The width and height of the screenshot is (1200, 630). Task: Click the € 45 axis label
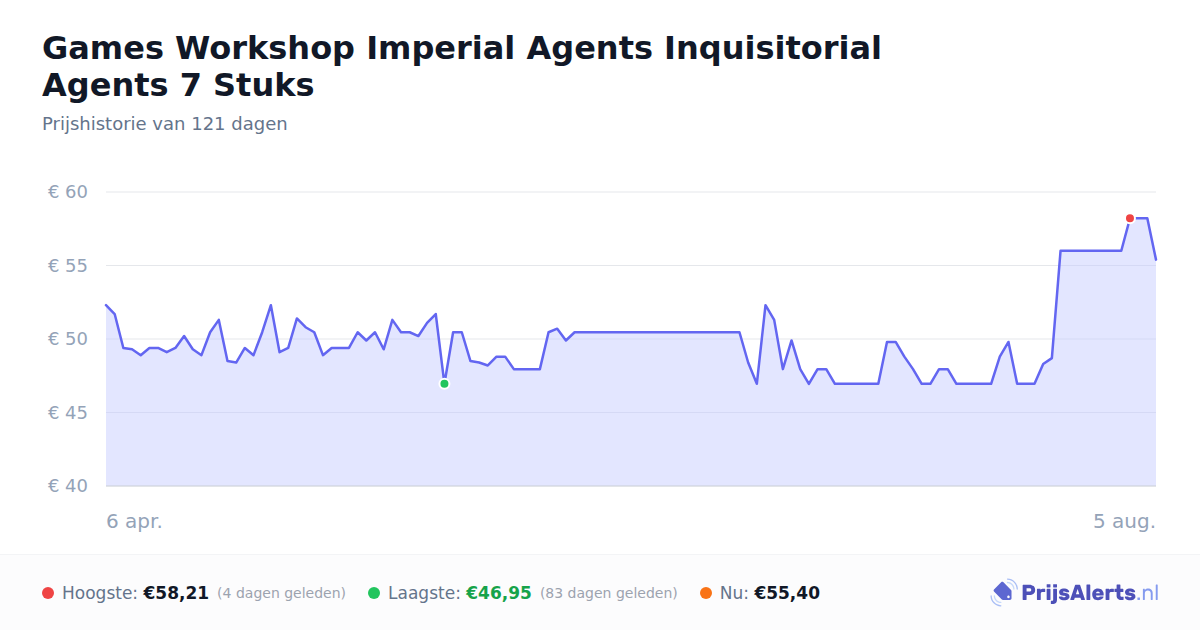click(x=68, y=413)
